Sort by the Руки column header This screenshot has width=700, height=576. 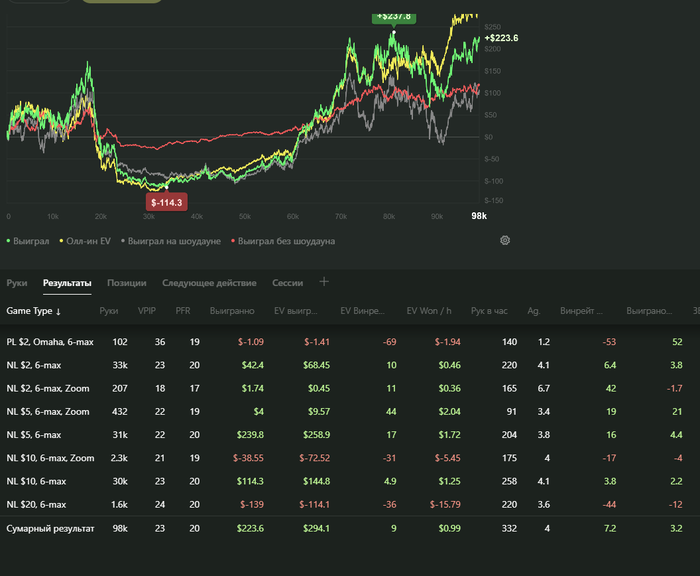coord(109,311)
